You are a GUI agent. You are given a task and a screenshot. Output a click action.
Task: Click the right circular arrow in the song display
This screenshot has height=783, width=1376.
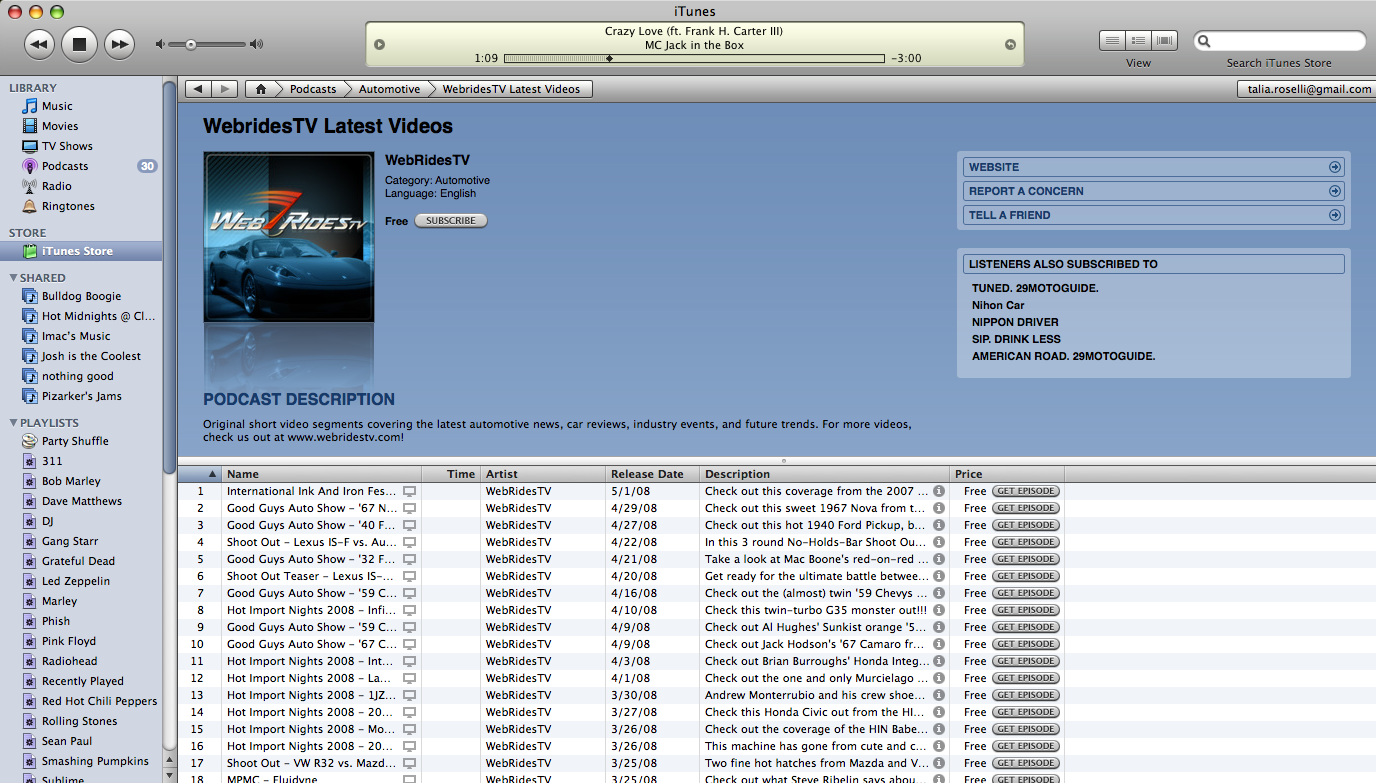(1010, 44)
